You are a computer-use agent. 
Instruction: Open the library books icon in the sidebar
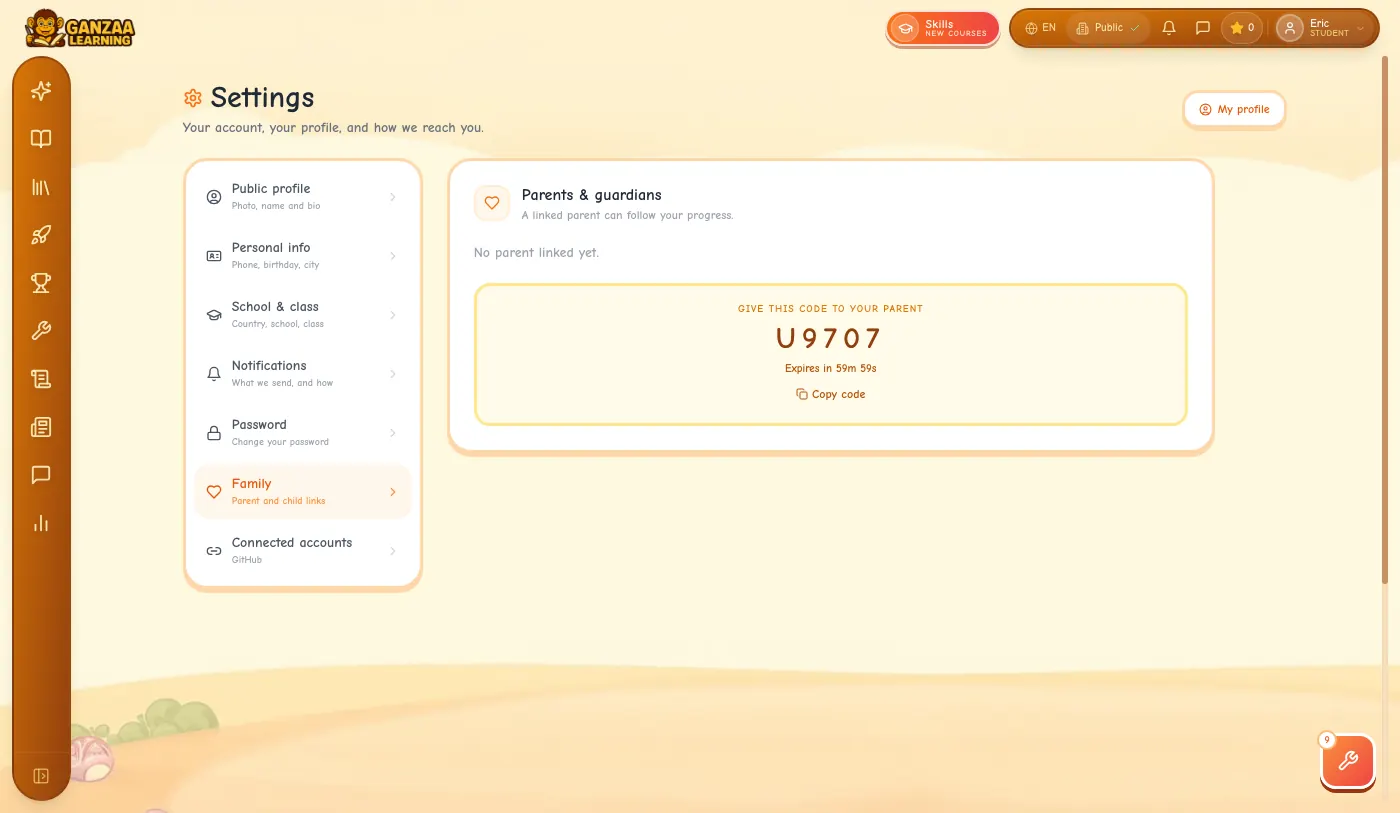[x=41, y=187]
